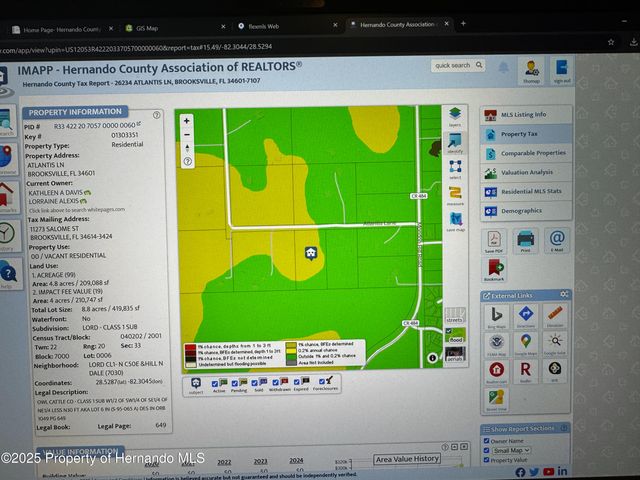The width and height of the screenshot is (640, 480).
Task: Click the sign out button
Action: (x=562, y=70)
